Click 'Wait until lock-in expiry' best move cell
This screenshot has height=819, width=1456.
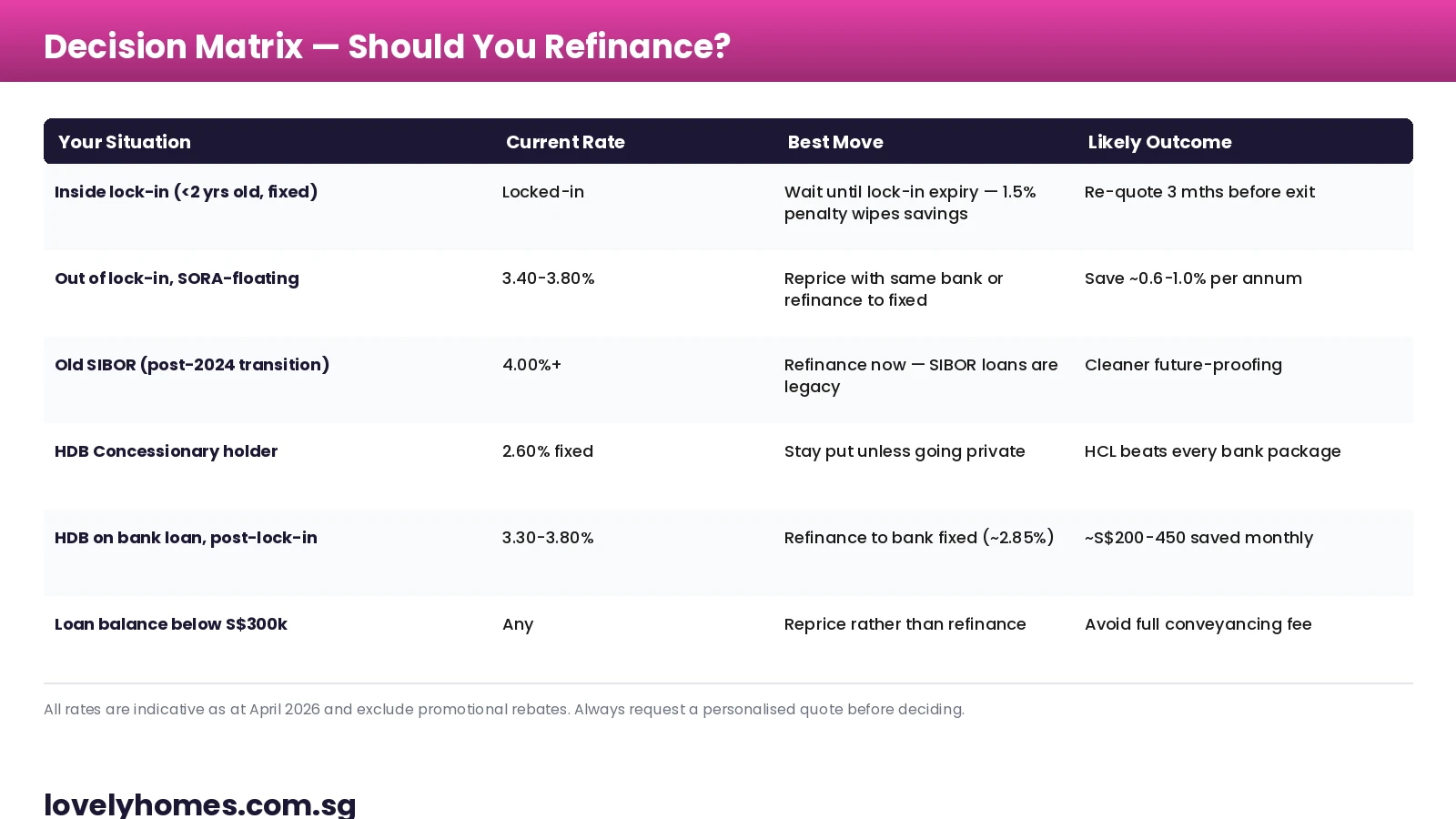910,203
